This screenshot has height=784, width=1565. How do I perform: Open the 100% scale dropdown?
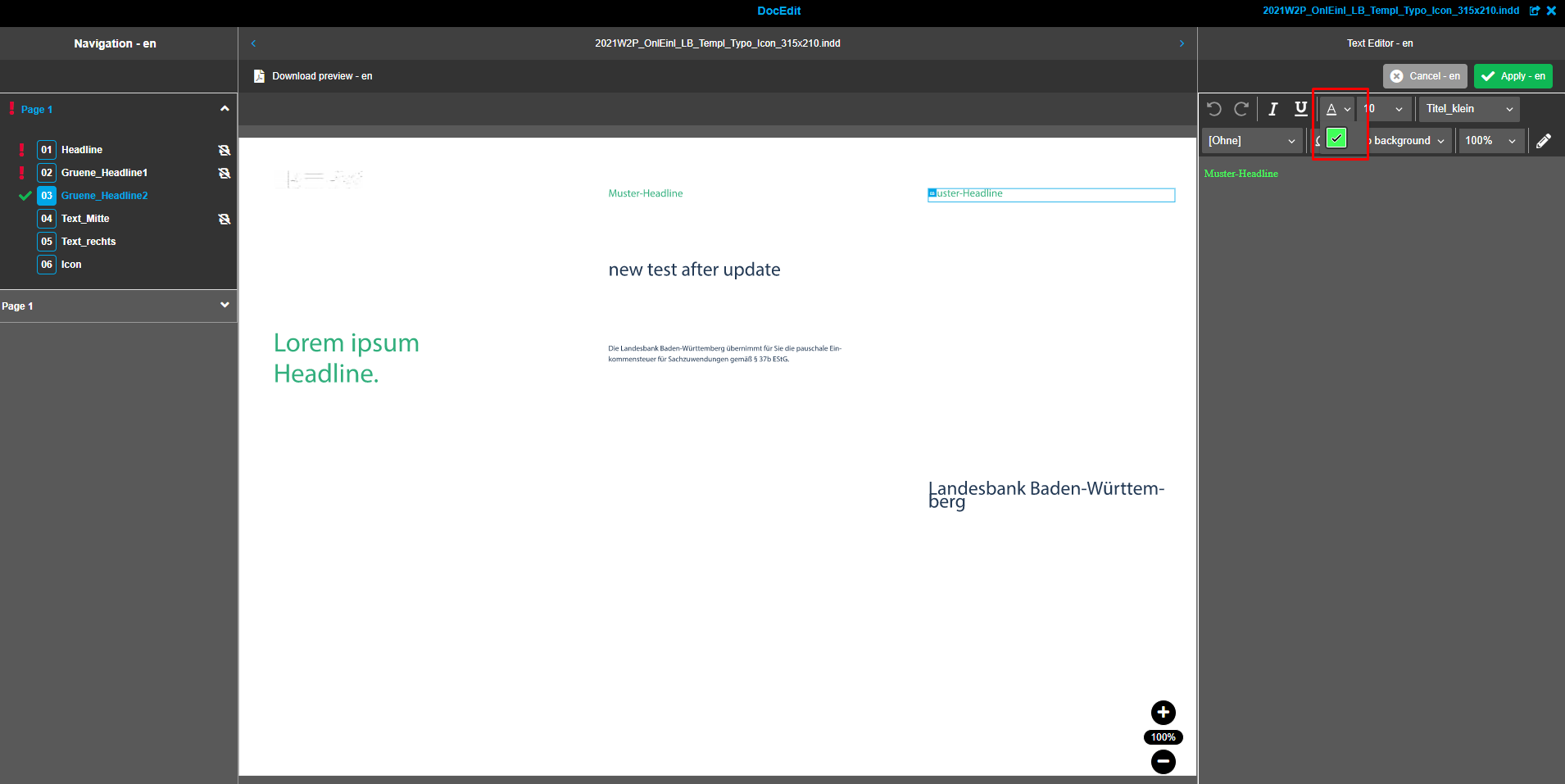(1491, 141)
